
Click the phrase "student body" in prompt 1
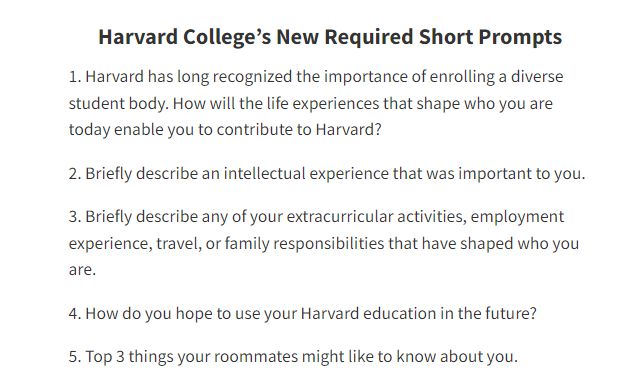point(117,104)
